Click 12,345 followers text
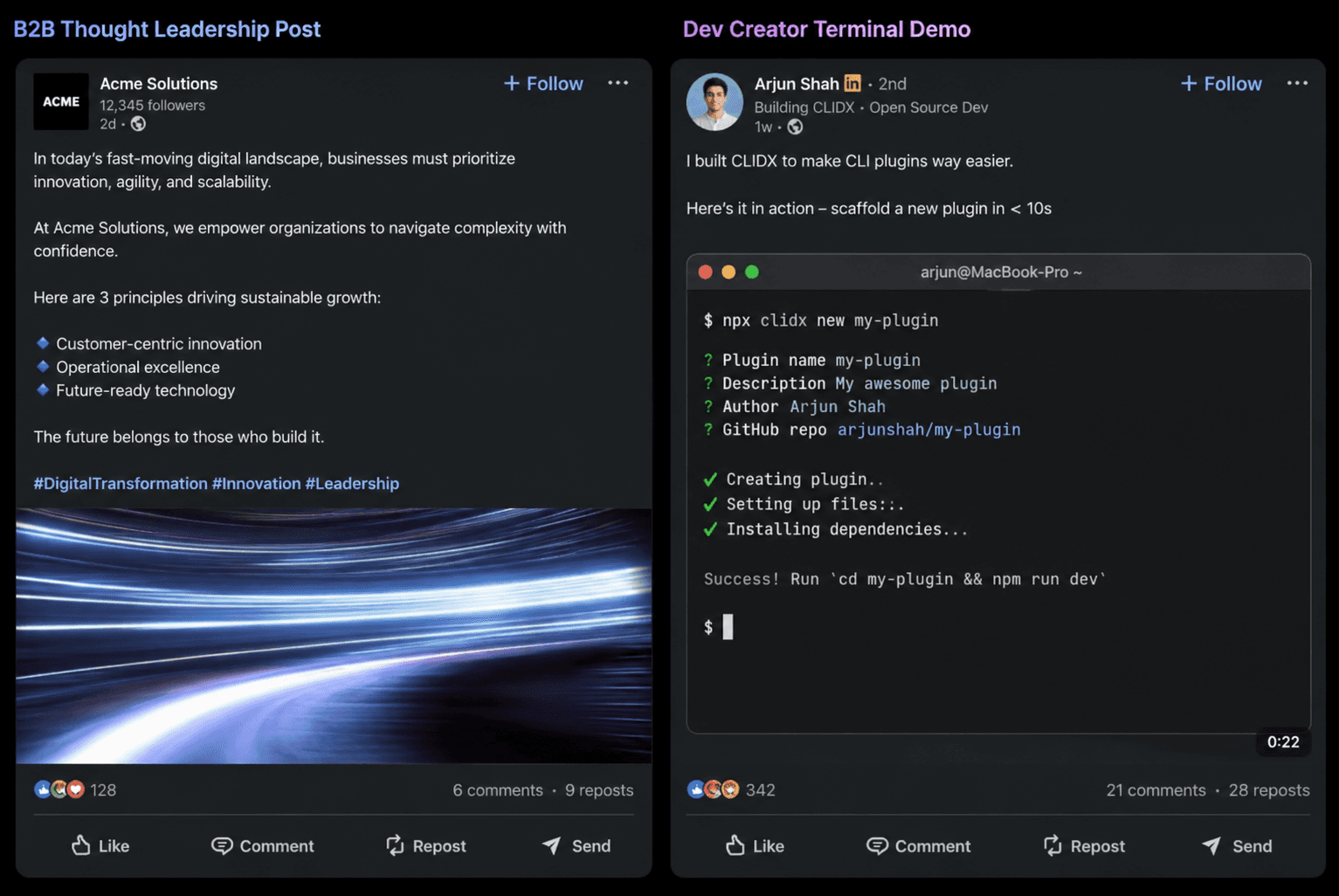 click(x=152, y=105)
